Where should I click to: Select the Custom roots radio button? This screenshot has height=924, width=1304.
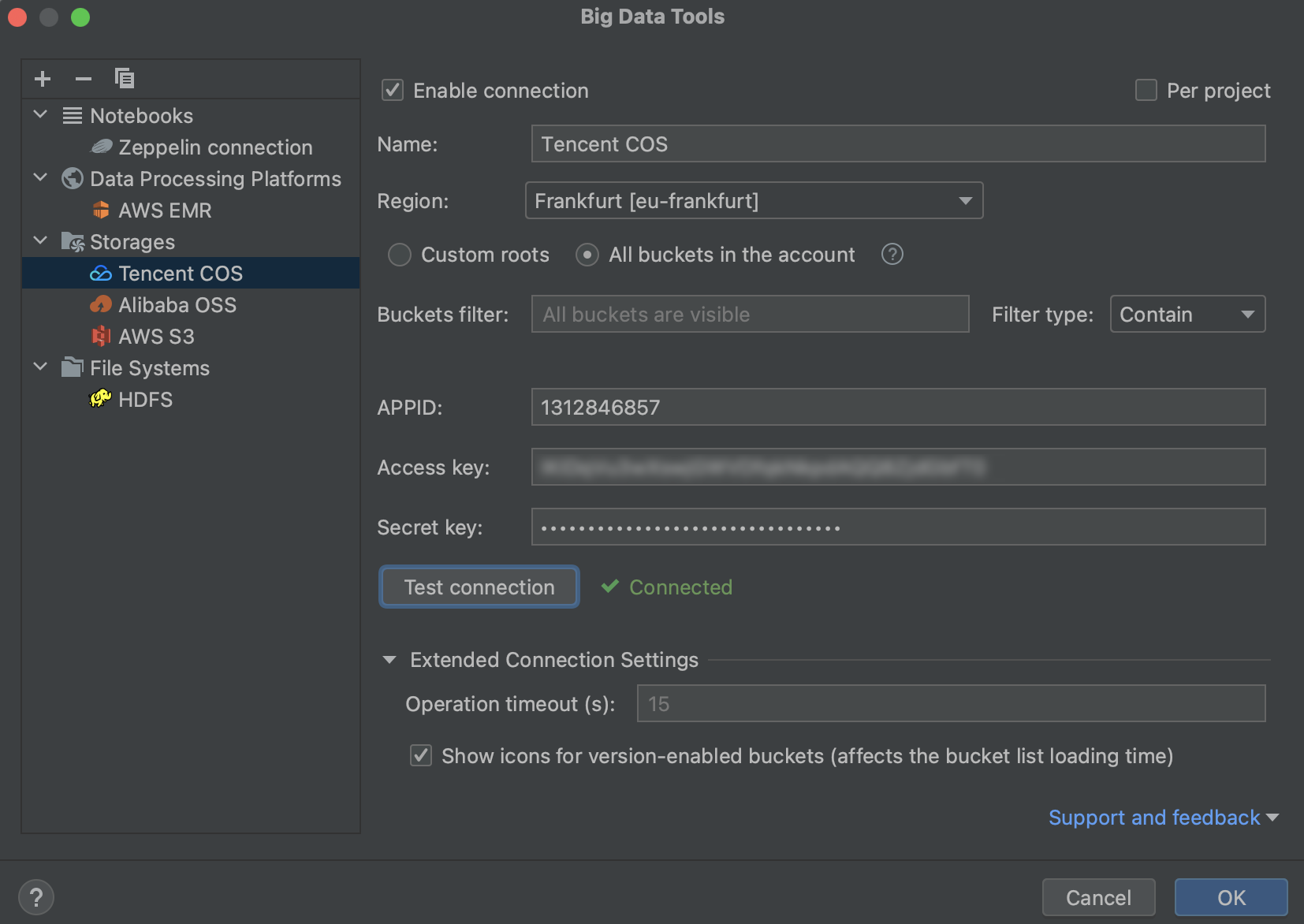pos(400,254)
